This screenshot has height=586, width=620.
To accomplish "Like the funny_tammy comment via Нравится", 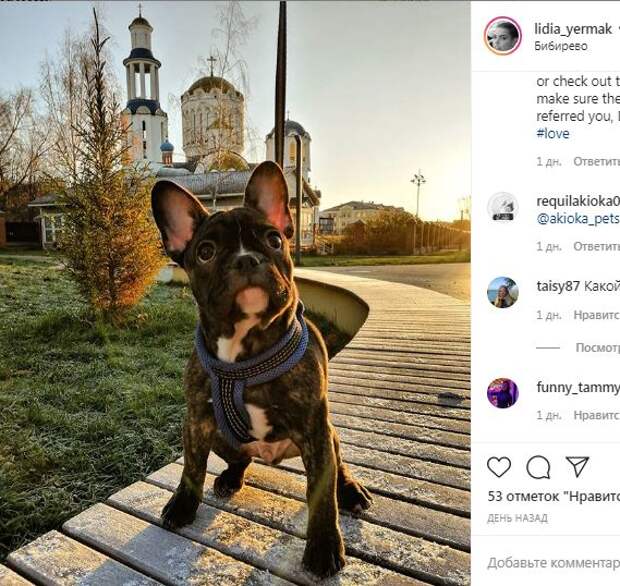I will click(596, 416).
